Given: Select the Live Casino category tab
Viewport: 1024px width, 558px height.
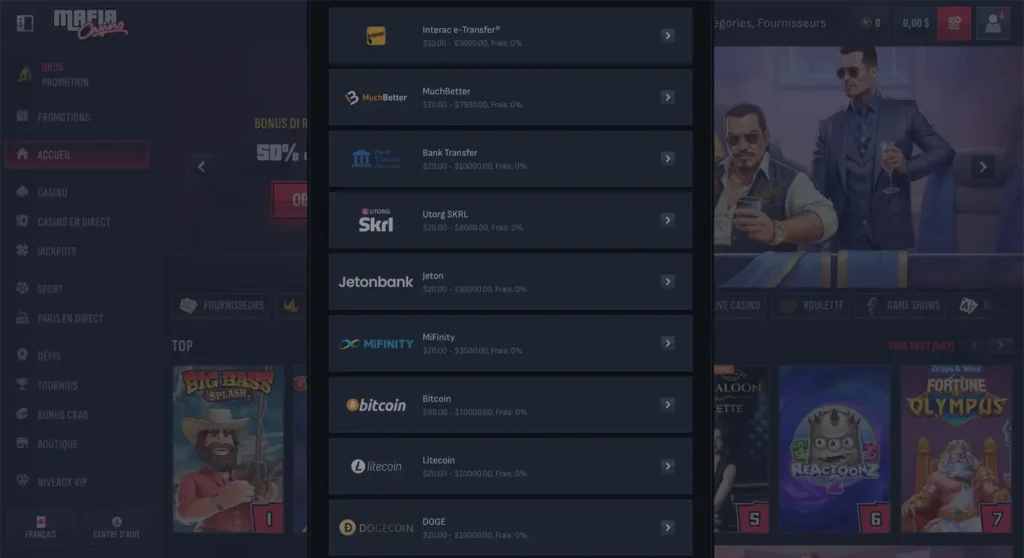Looking at the screenshot, I should (738, 305).
